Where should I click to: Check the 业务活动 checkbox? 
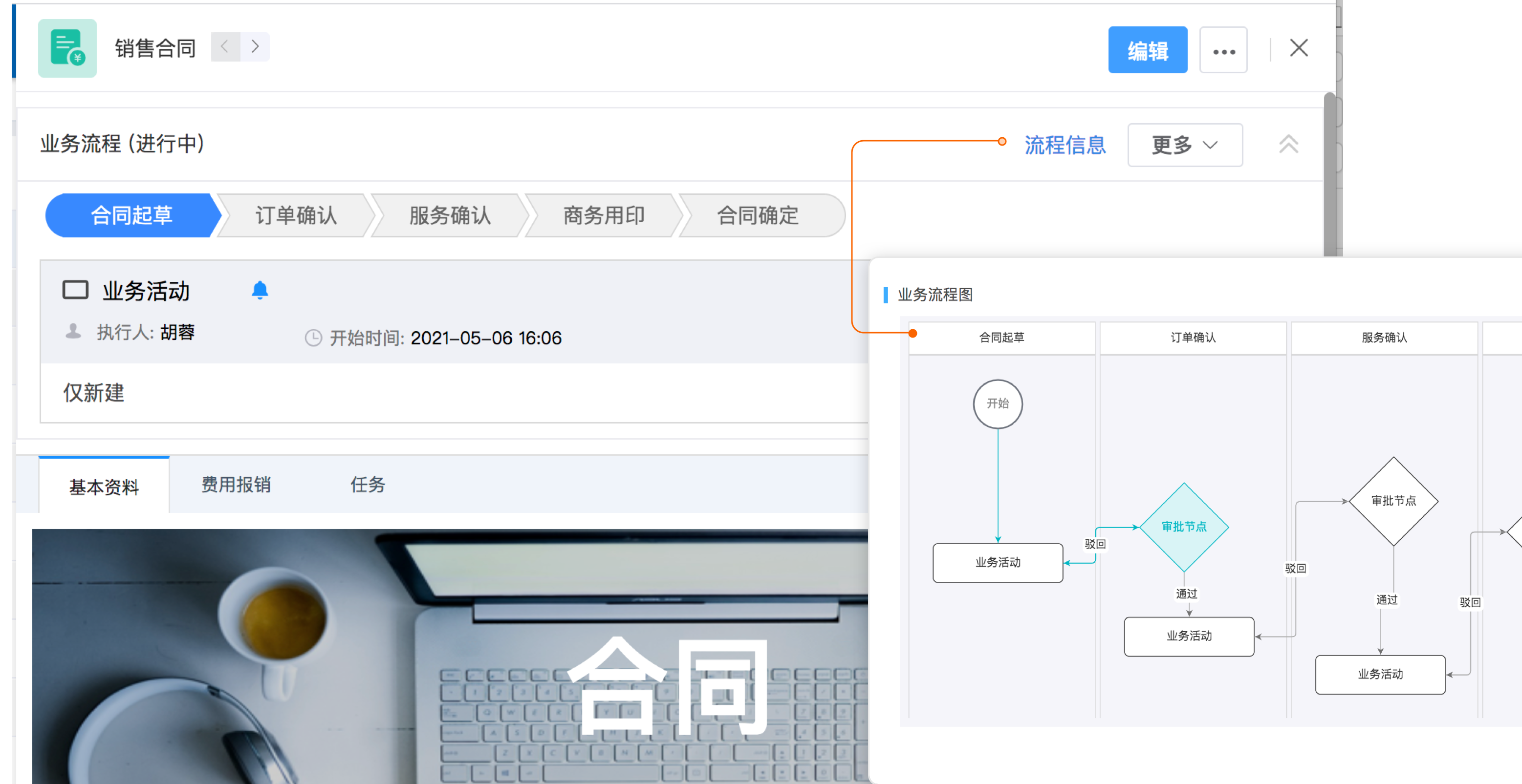pos(75,290)
